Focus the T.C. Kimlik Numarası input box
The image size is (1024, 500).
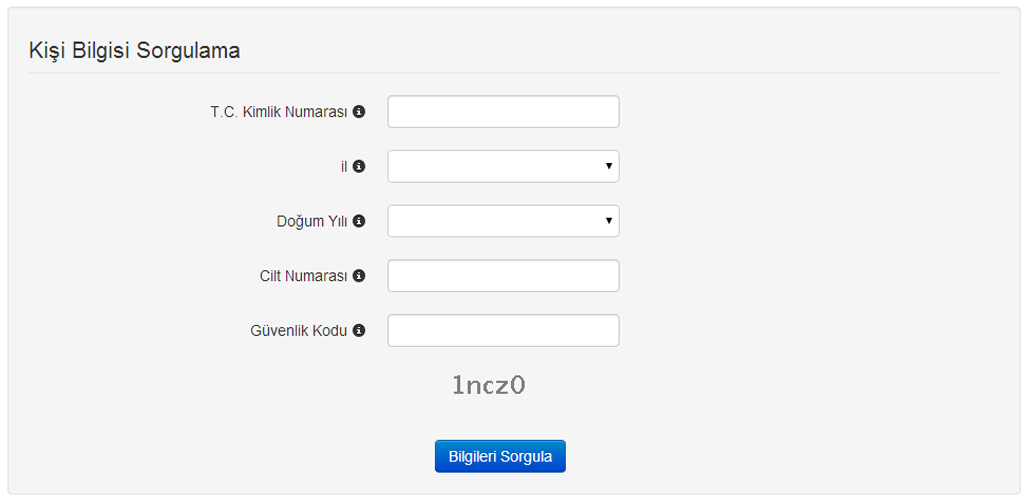[503, 112]
